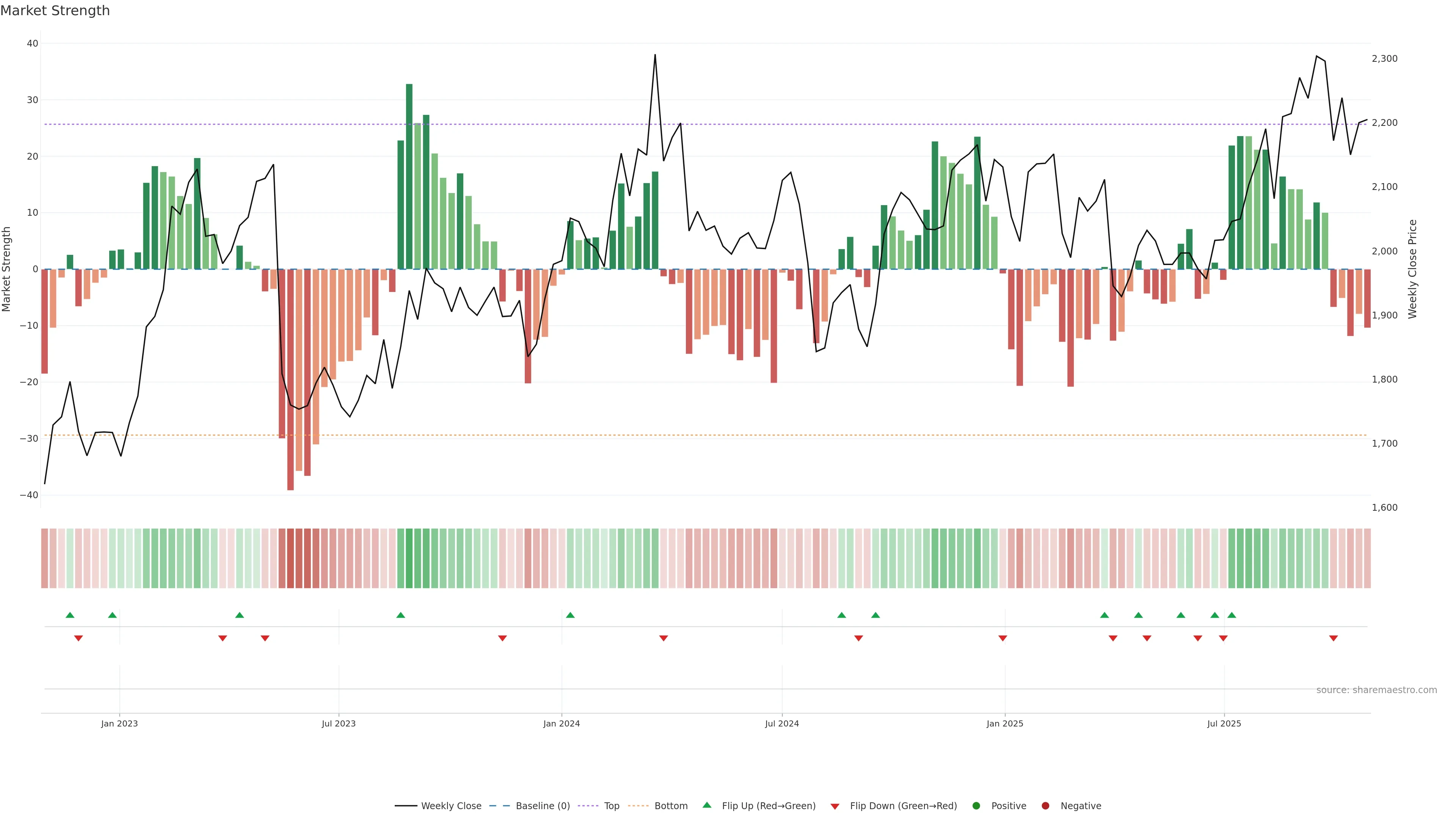Click the orange Bottom legend dashed line
This screenshot has height=819, width=1456.
638,806
